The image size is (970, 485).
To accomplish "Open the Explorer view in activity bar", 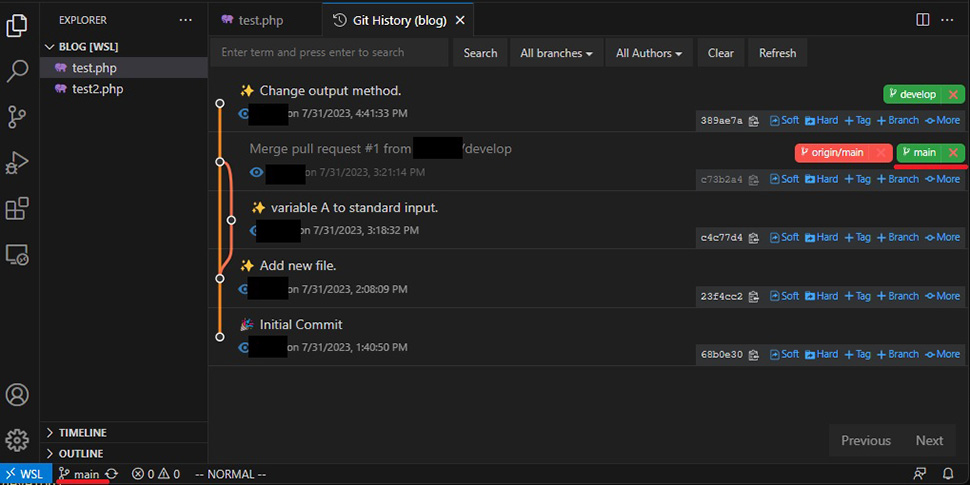I will pyautogui.click(x=17, y=25).
